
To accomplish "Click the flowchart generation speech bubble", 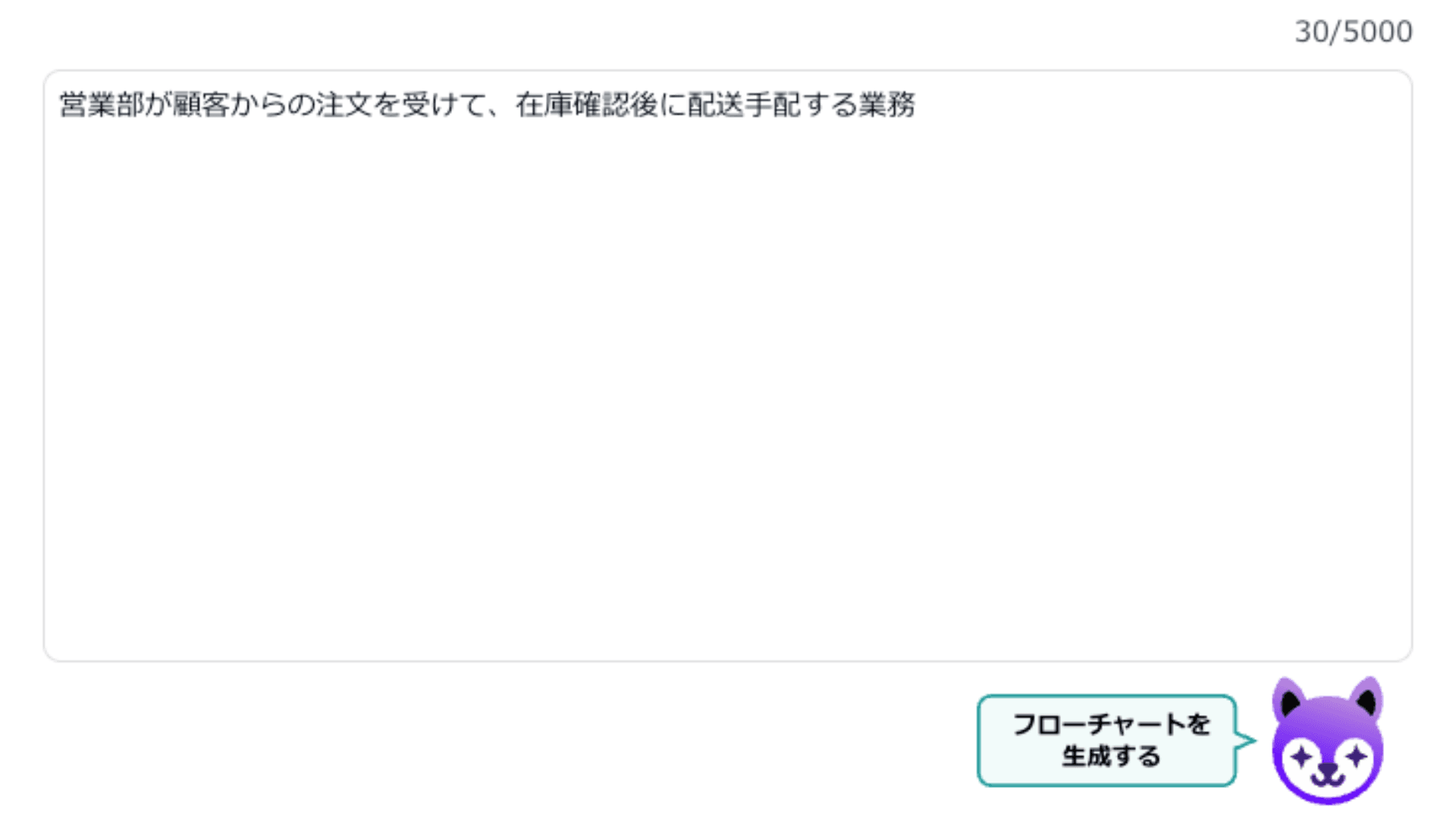I will coord(1107,739).
